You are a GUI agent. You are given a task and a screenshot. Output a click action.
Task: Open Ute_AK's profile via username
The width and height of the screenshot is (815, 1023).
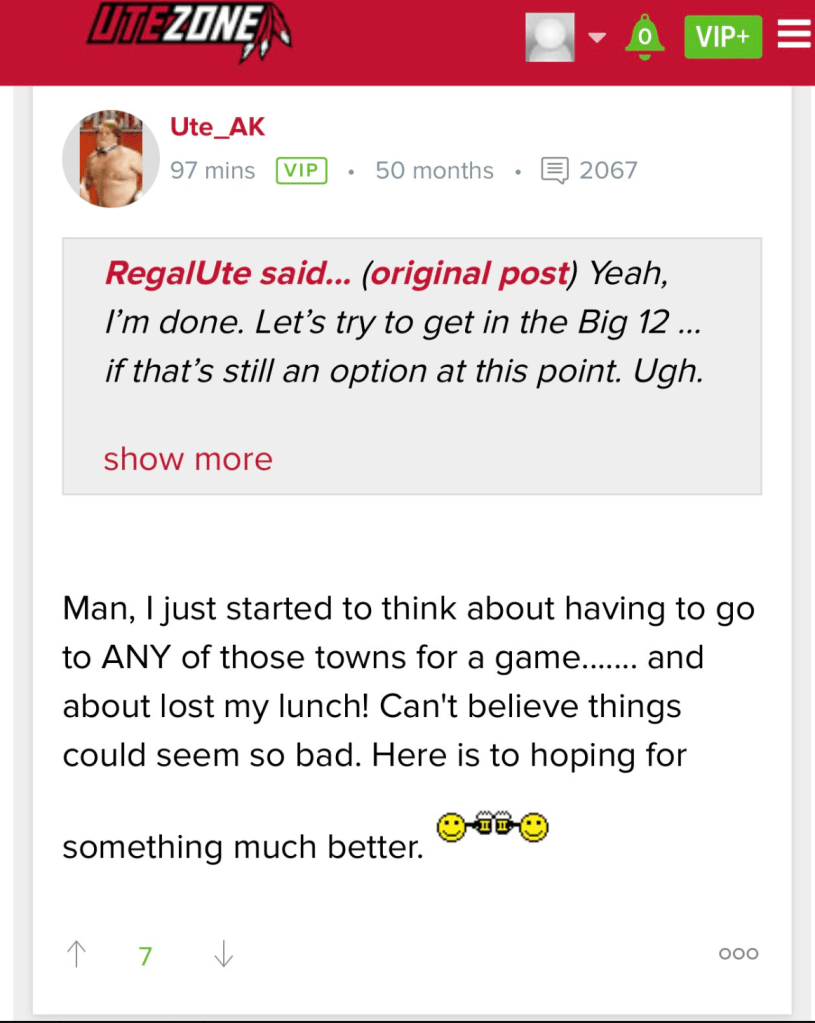217,127
